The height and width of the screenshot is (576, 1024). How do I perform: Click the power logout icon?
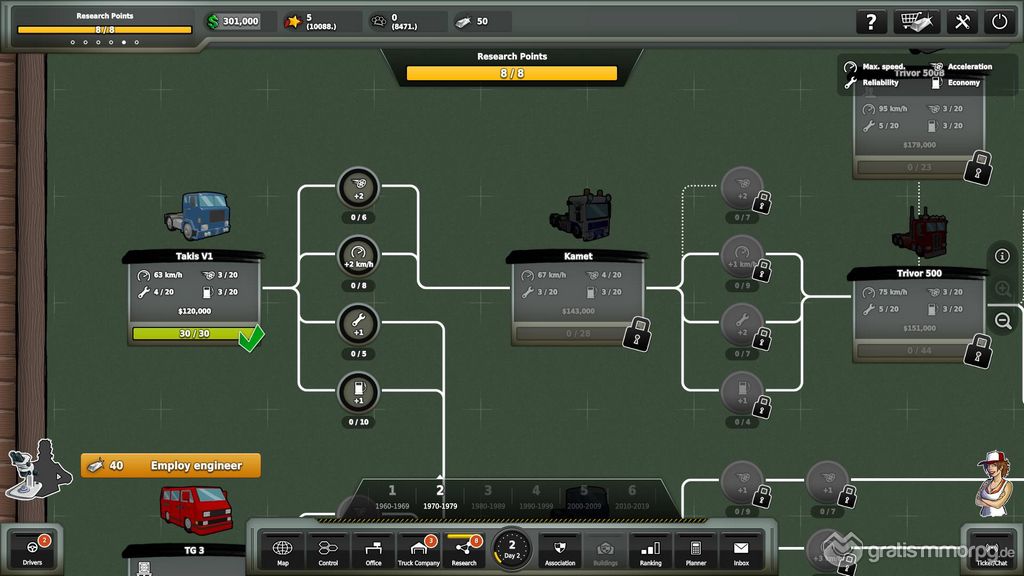pyautogui.click(x=998, y=22)
